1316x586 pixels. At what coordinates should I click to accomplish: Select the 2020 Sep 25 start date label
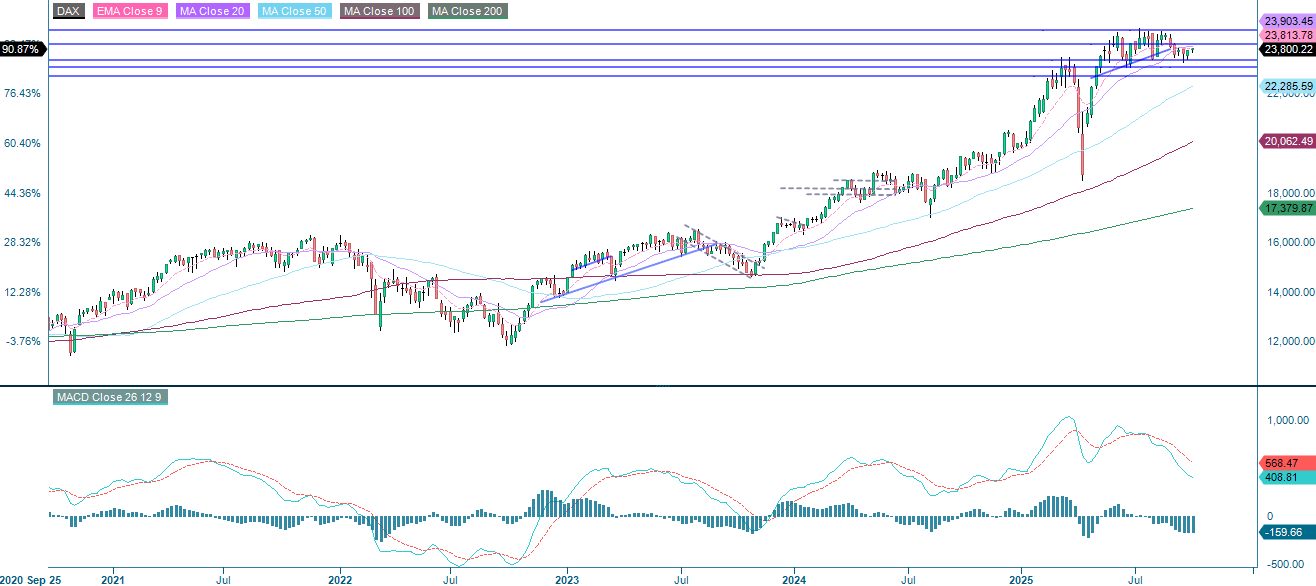pos(29,578)
